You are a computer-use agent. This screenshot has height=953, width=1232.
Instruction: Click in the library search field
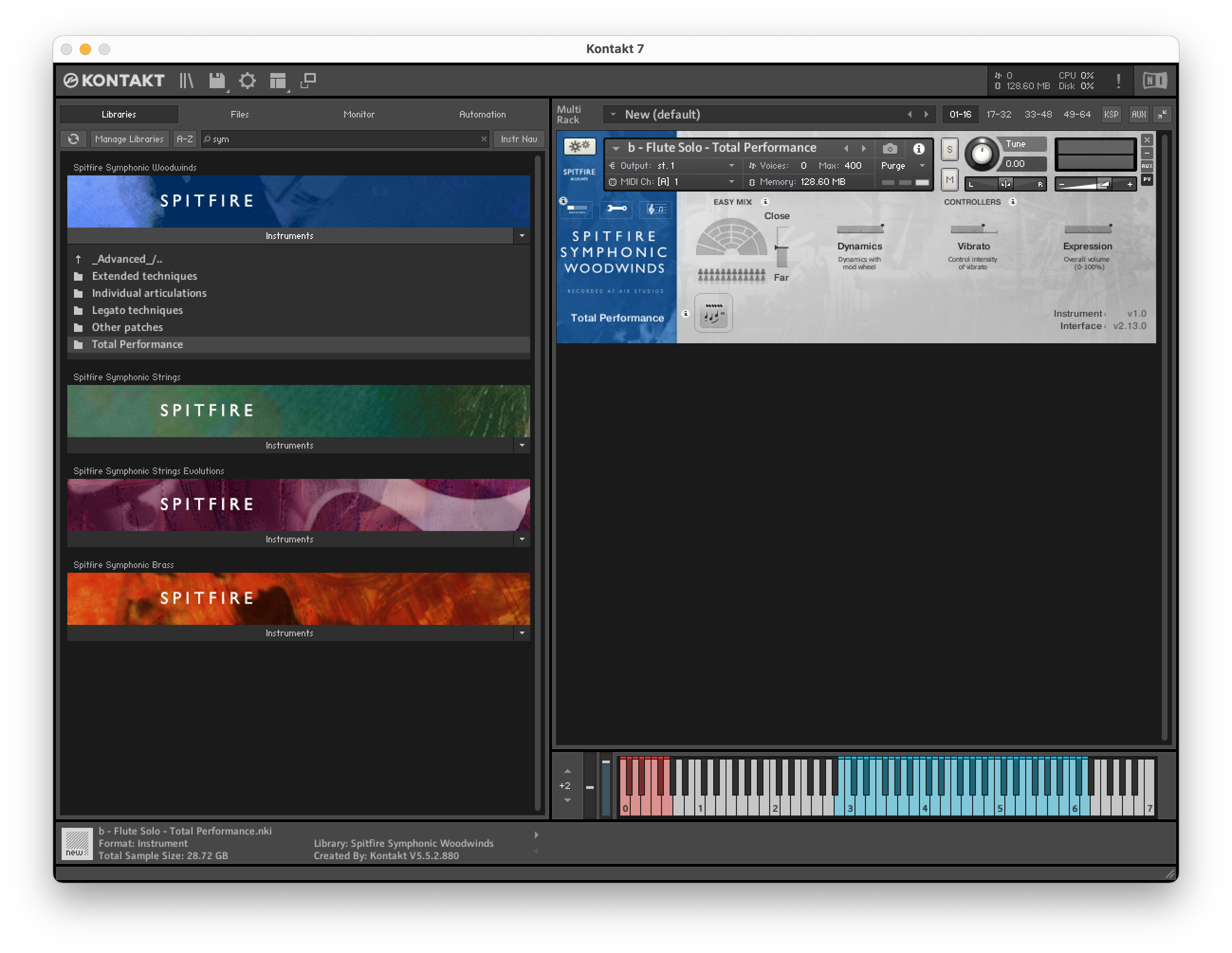pyautogui.click(x=344, y=139)
